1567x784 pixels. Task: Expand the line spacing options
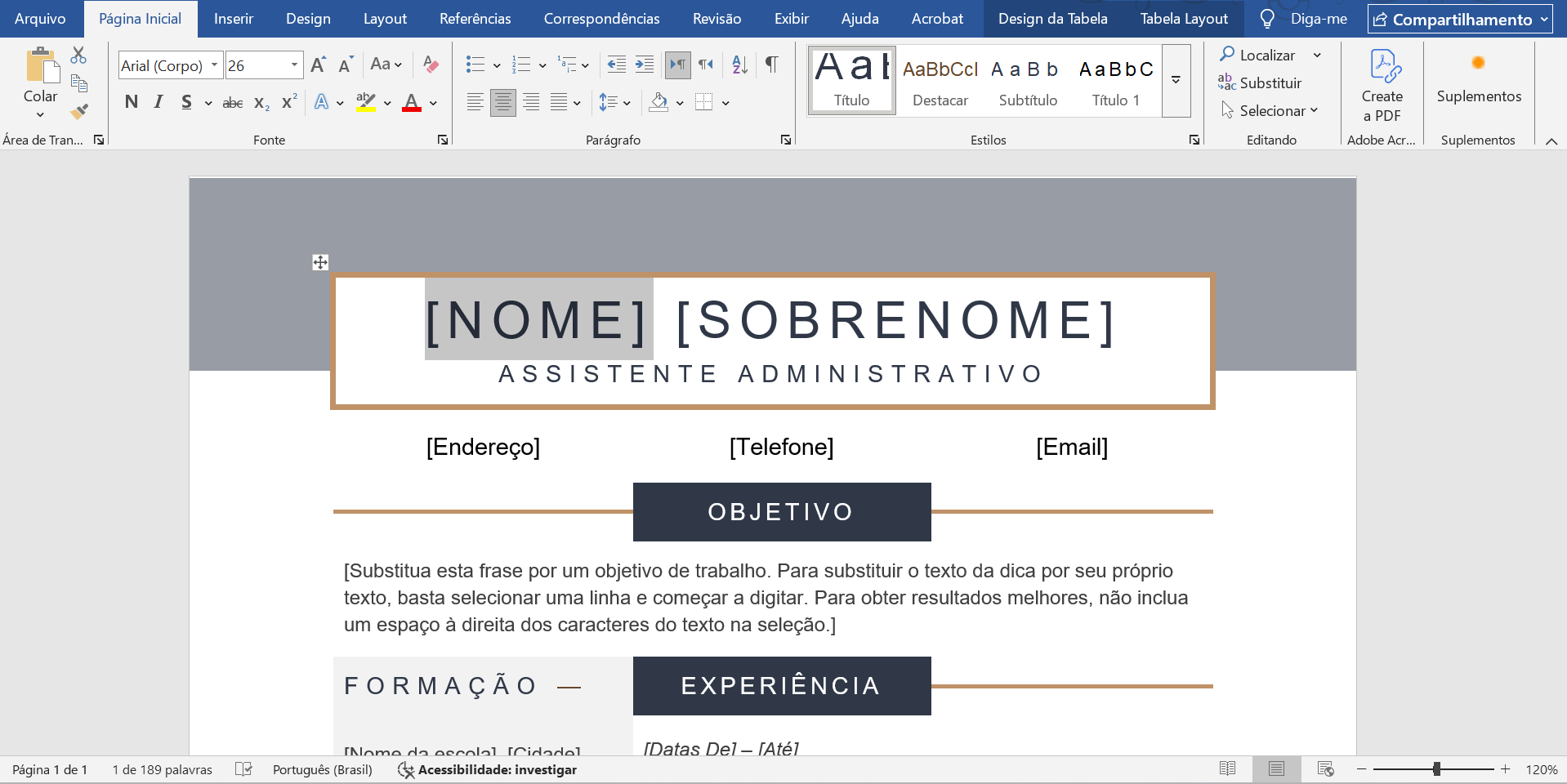[627, 102]
